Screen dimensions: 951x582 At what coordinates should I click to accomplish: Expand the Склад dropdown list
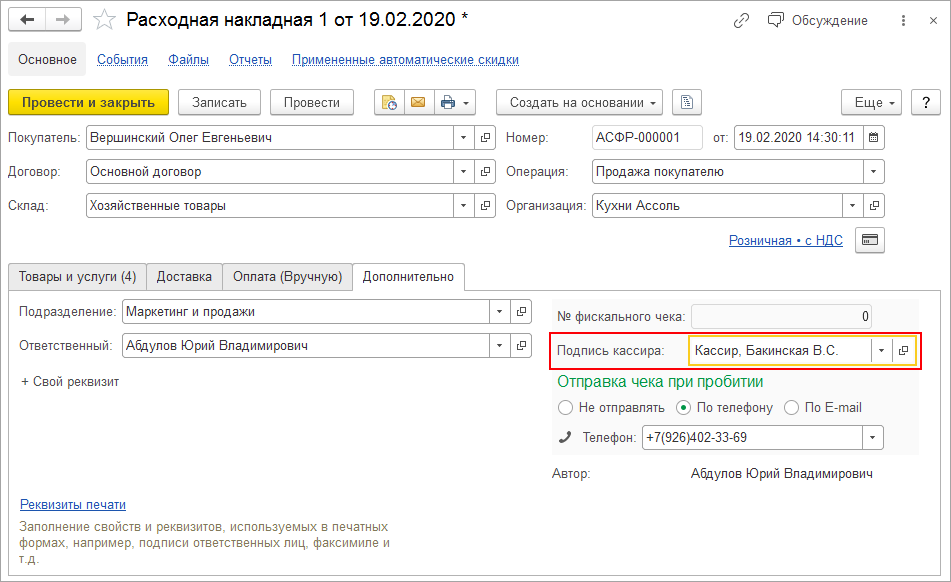463,206
